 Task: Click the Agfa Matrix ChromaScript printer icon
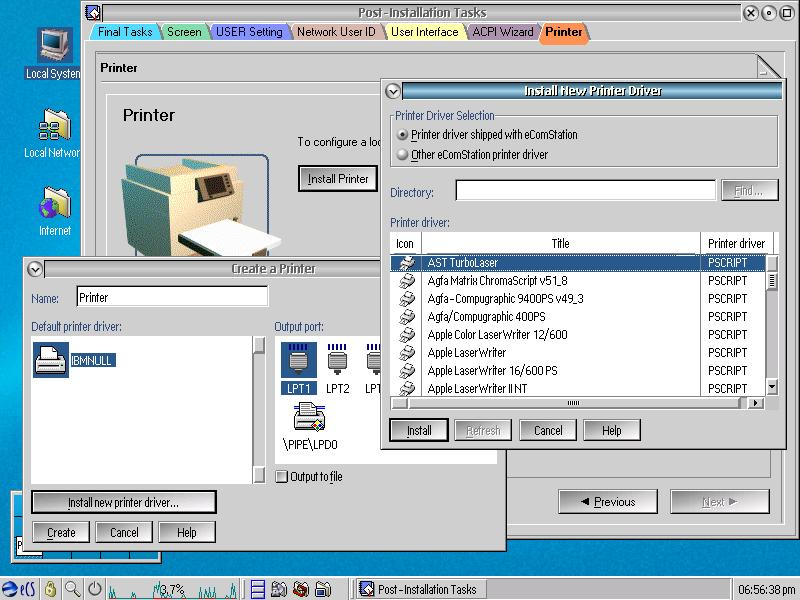[x=407, y=281]
